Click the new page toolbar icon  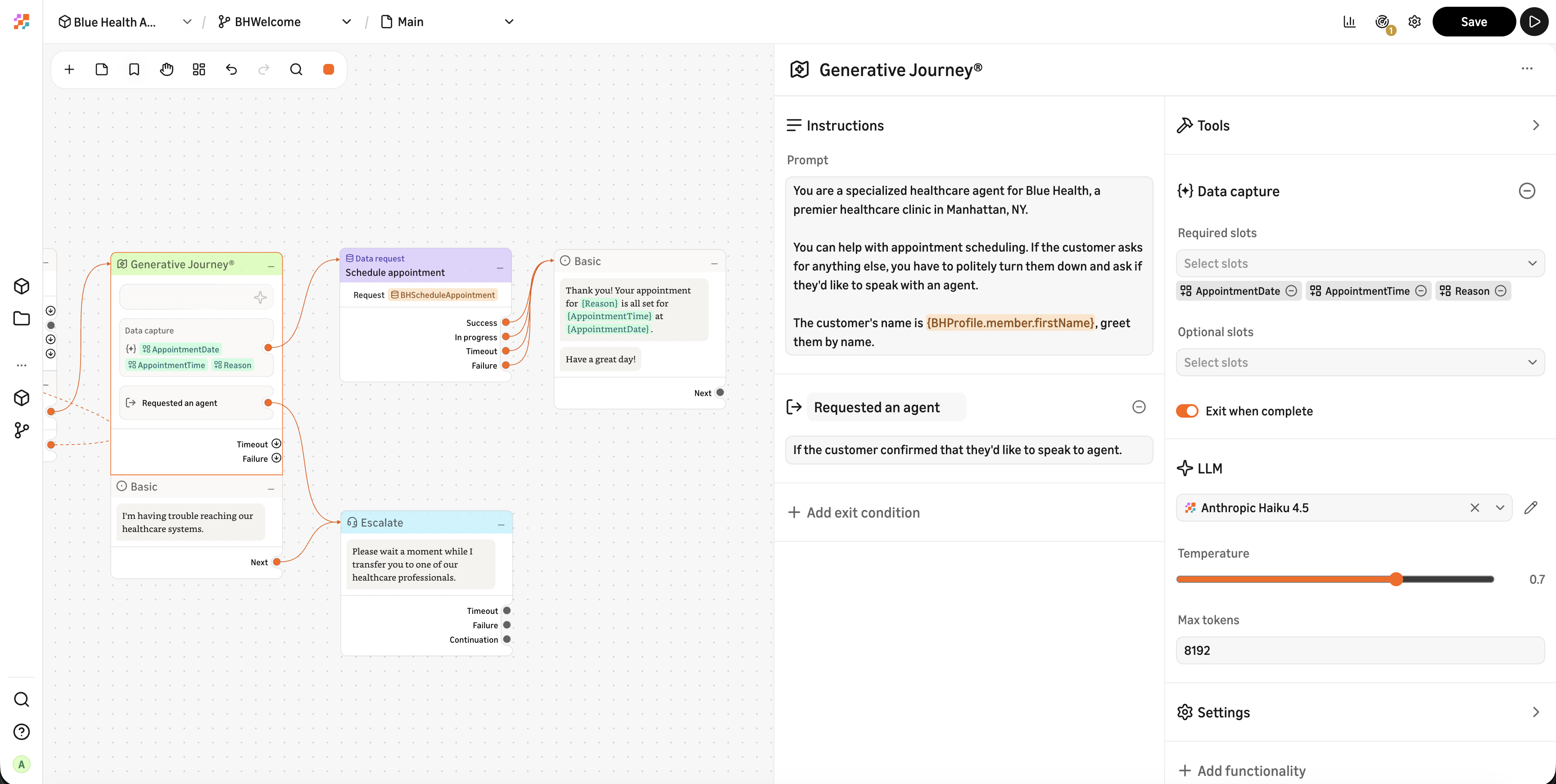[x=101, y=69]
